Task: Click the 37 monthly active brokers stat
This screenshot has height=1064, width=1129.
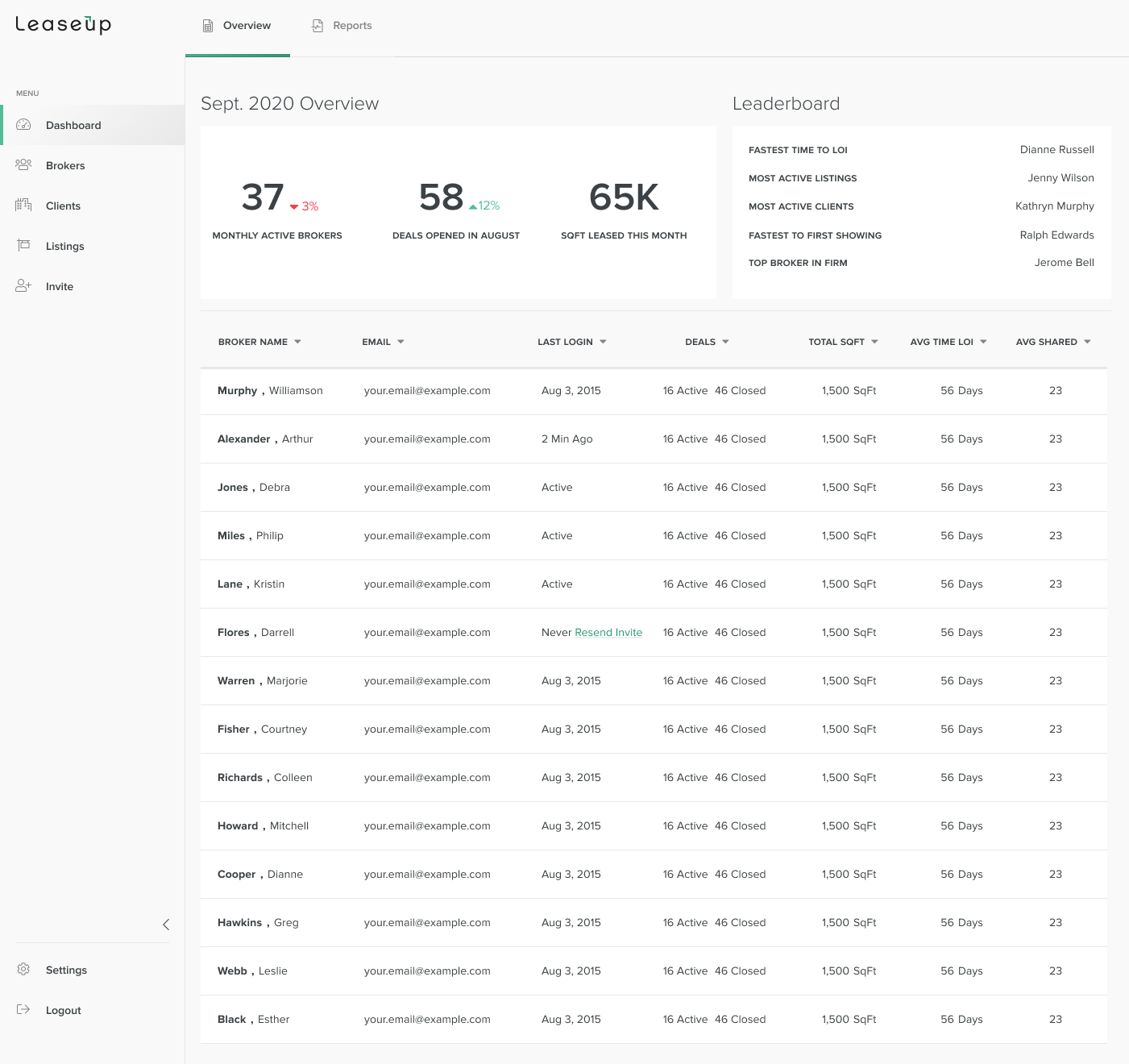Action: pos(263,197)
